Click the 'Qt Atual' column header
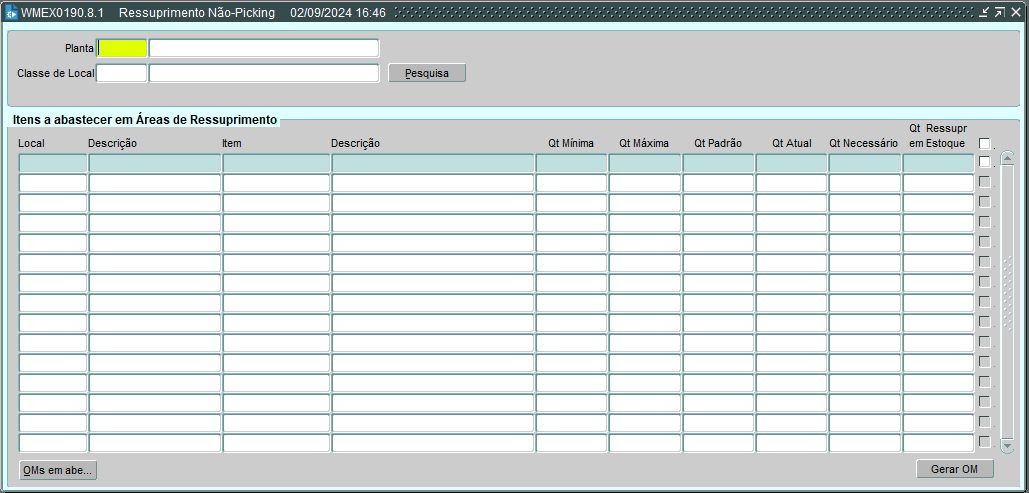The height and width of the screenshot is (493, 1029). click(791, 143)
